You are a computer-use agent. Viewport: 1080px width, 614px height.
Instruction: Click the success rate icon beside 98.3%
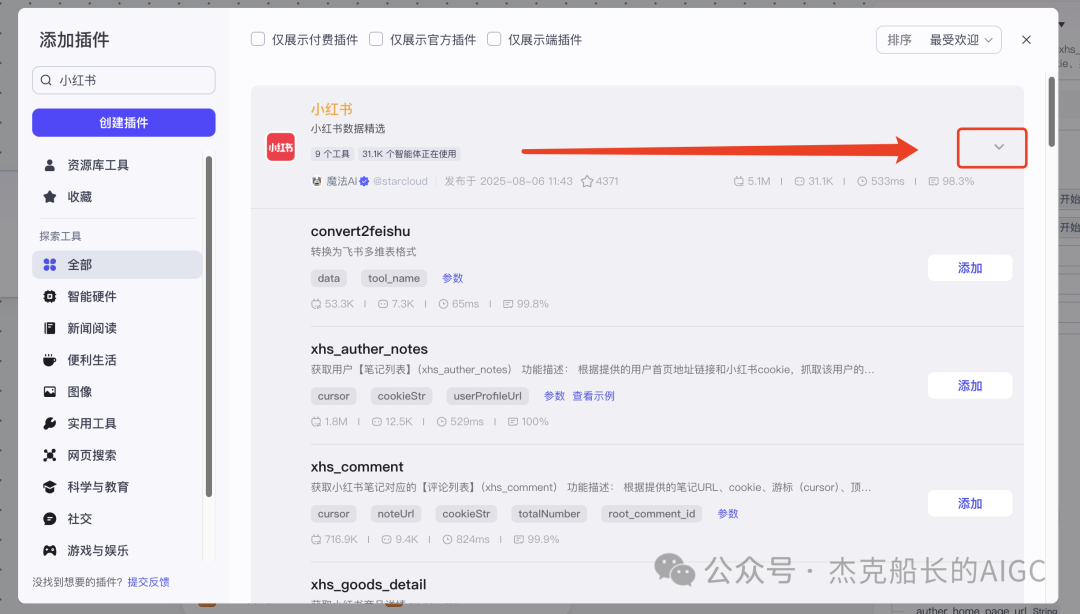point(933,181)
